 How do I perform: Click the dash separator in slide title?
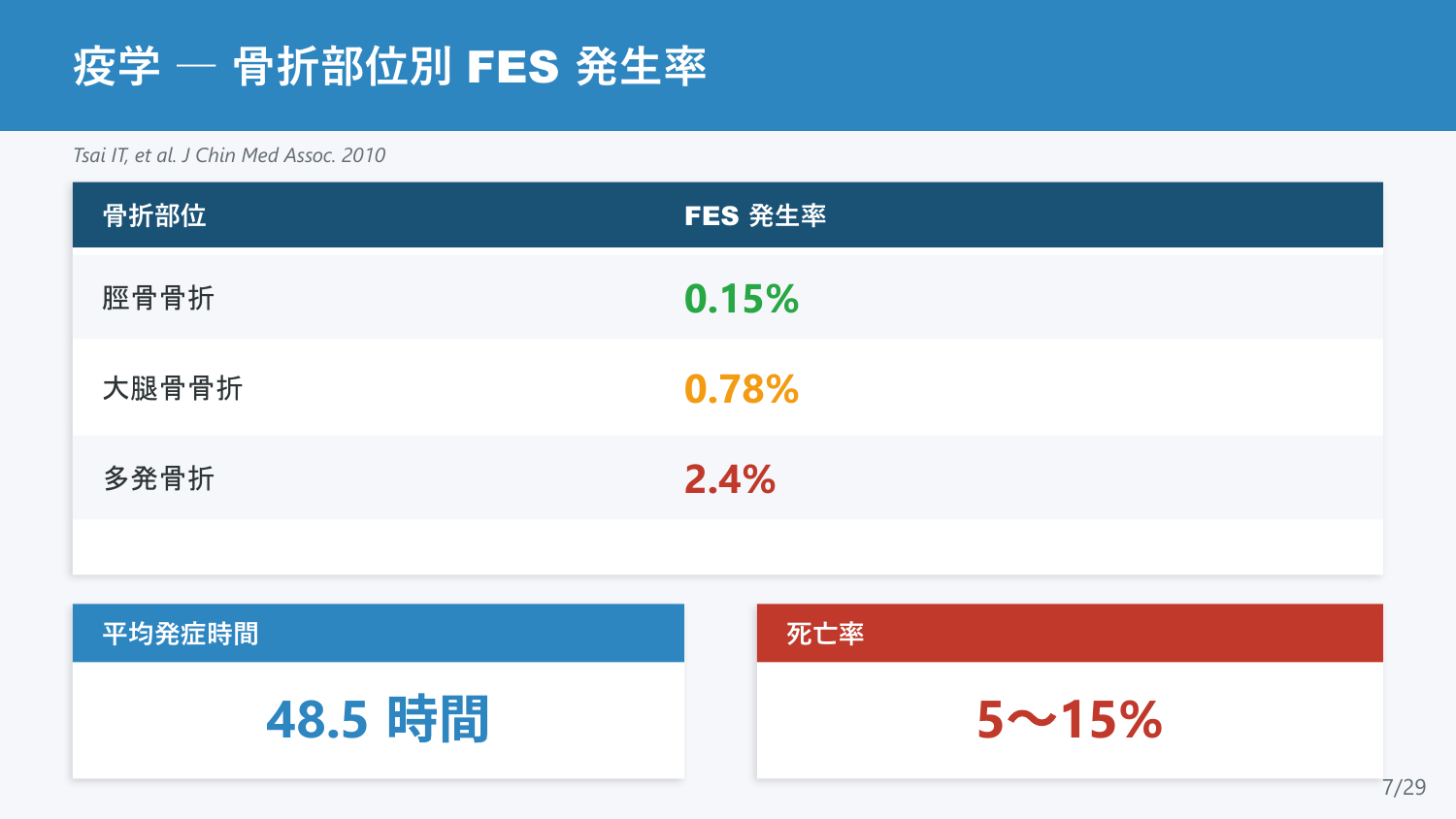(x=196, y=68)
